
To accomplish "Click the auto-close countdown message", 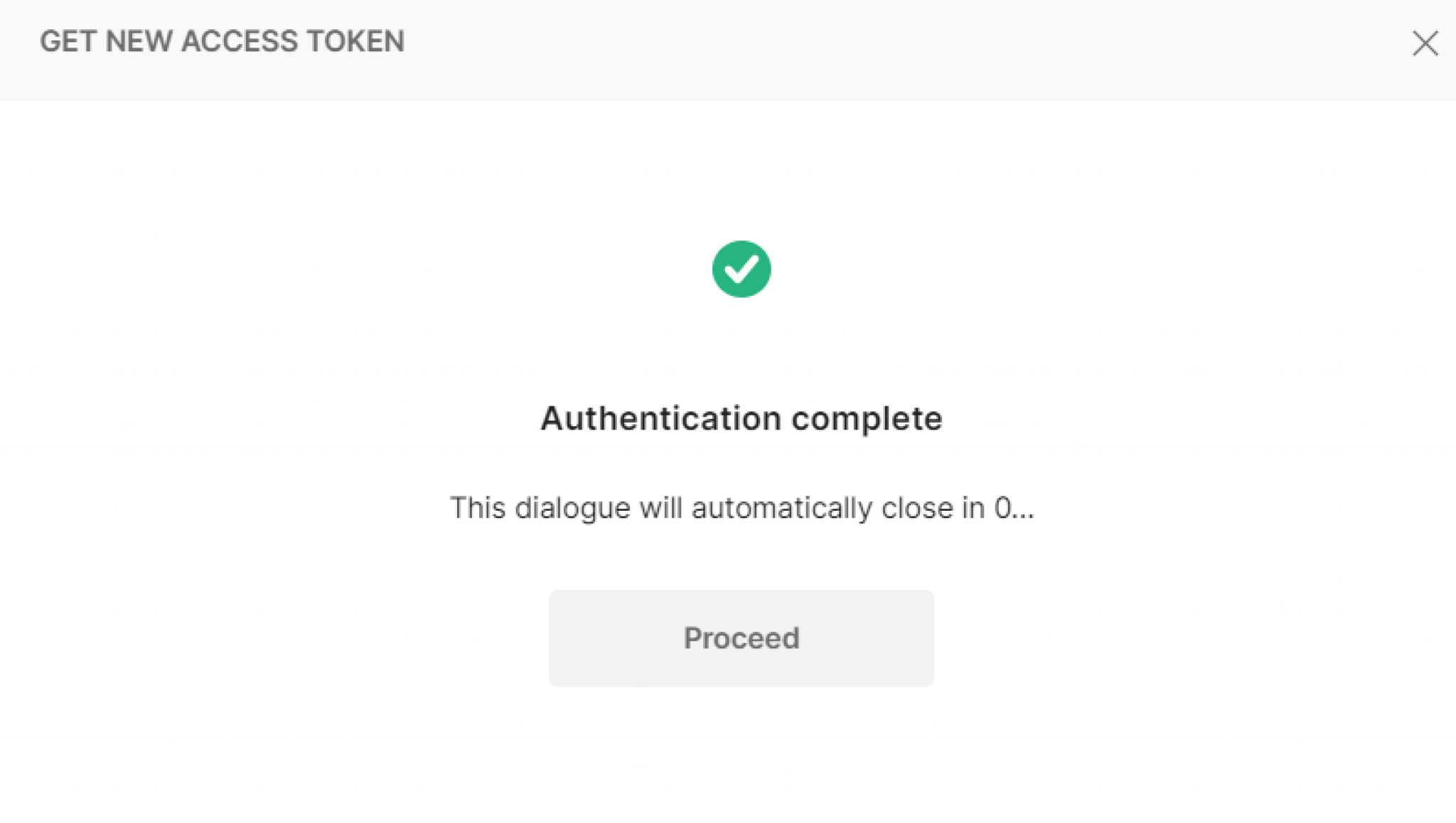I will coord(741,508).
